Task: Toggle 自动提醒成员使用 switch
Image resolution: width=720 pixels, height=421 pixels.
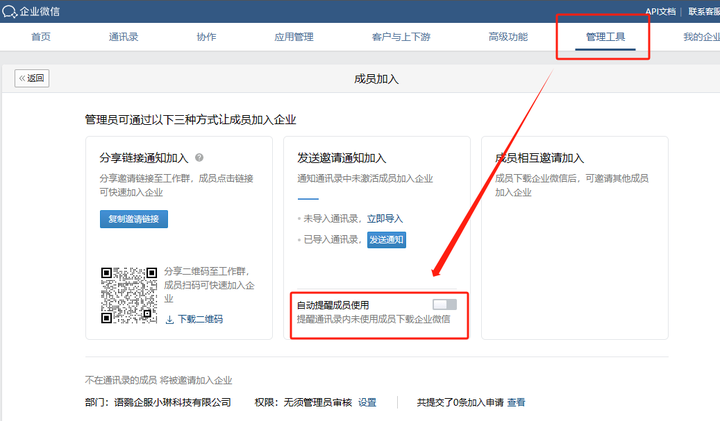Action: tap(444, 304)
